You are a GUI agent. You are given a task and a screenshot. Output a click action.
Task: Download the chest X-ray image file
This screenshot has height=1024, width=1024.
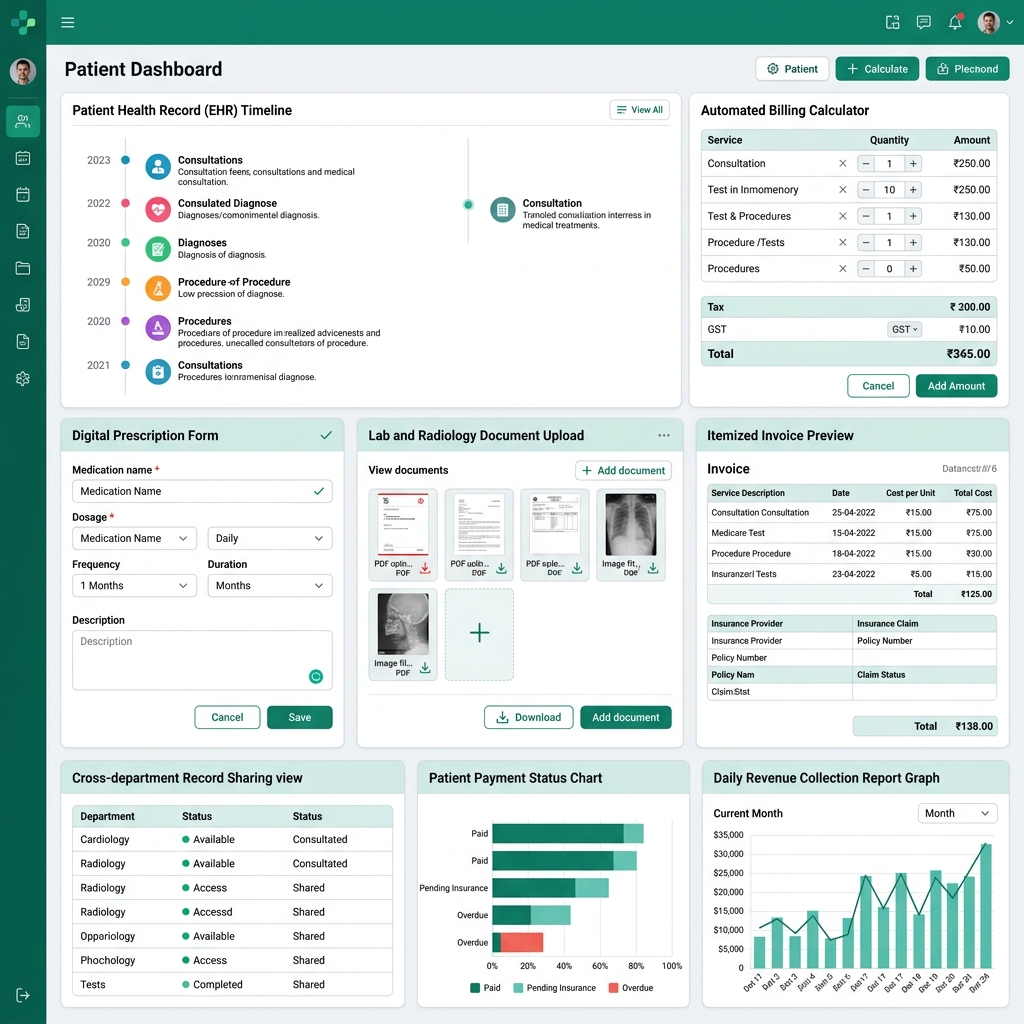pos(652,568)
